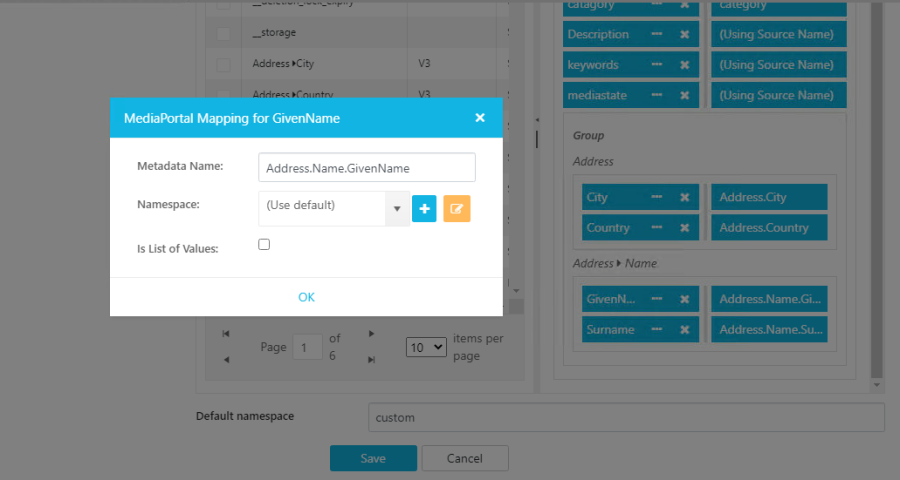Open options for Country mapping

click(x=657, y=228)
